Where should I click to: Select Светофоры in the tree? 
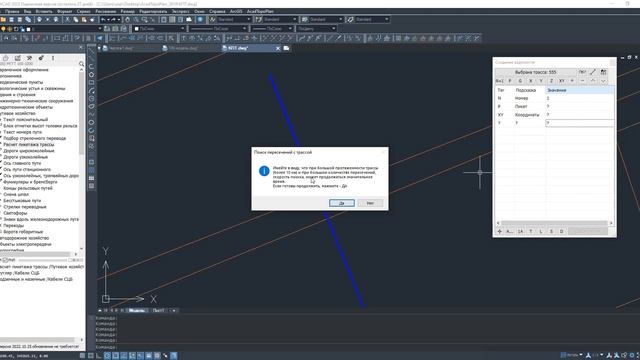(x=15, y=213)
